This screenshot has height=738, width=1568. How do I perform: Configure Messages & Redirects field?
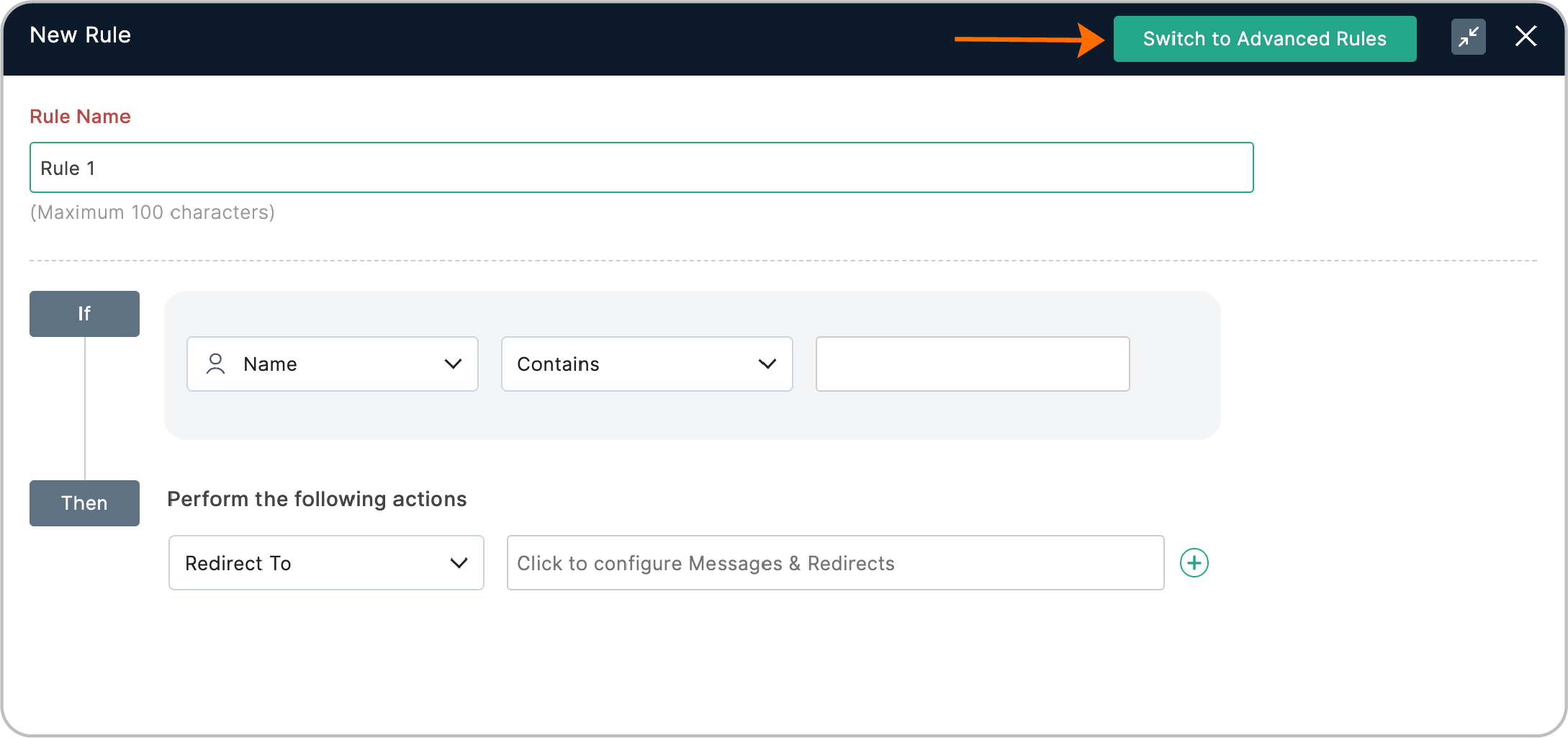[835, 563]
